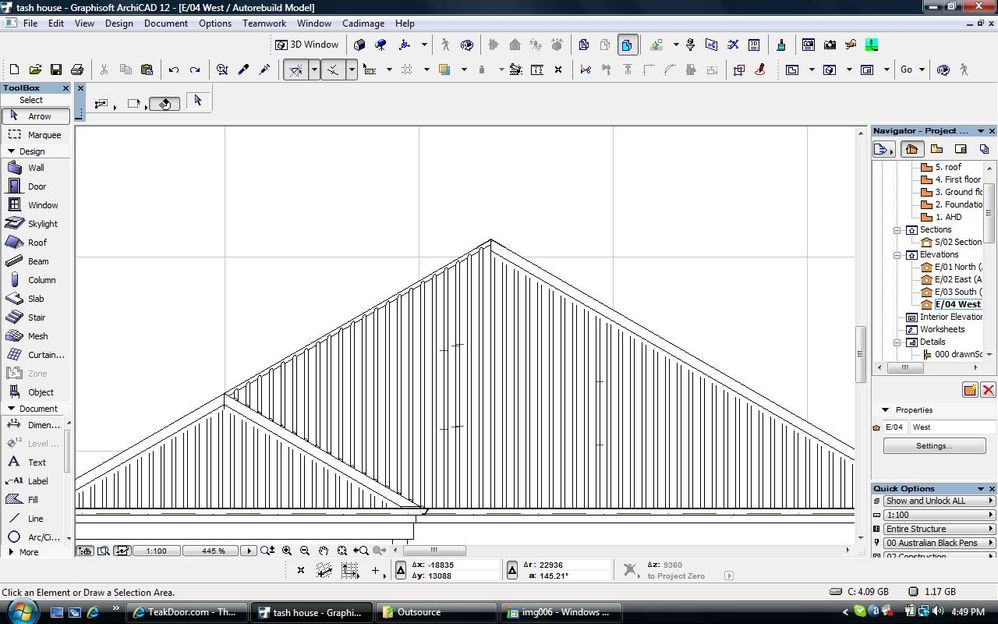Select the Mesh tool
This screenshot has height=624, width=998.
click(x=35, y=337)
